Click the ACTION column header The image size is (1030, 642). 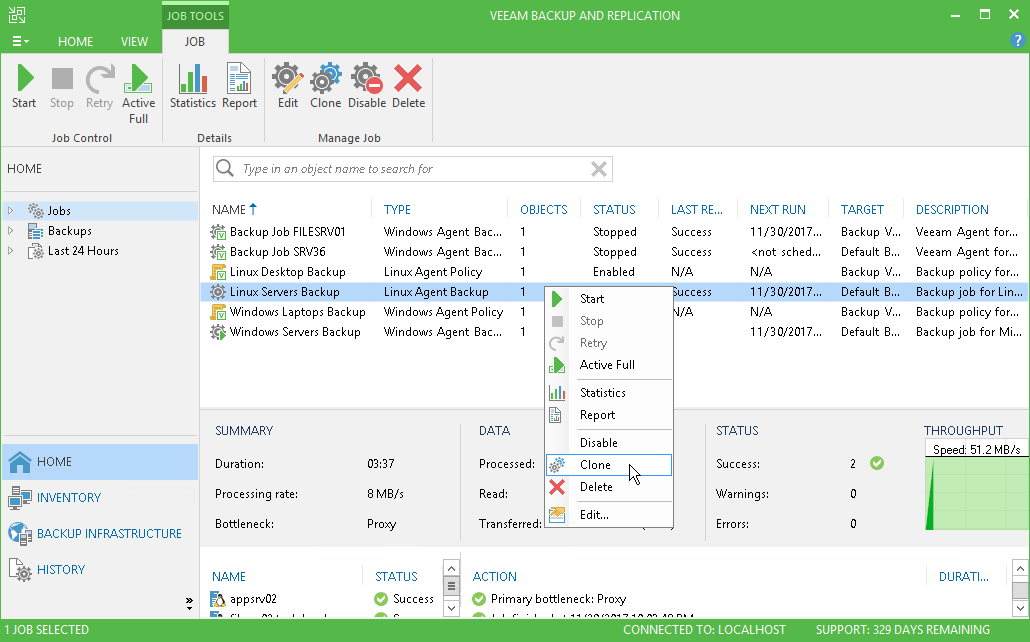[x=495, y=576]
